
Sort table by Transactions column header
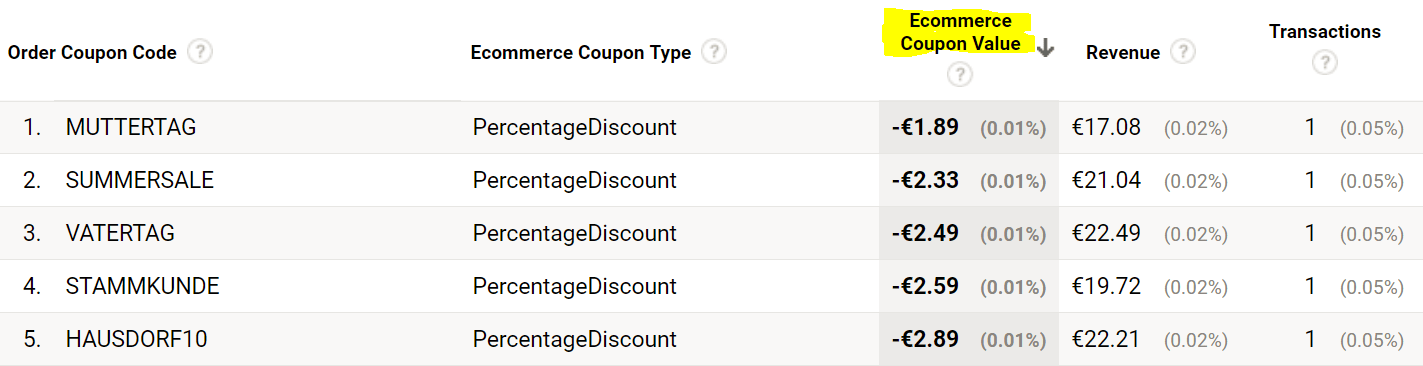click(x=1325, y=32)
